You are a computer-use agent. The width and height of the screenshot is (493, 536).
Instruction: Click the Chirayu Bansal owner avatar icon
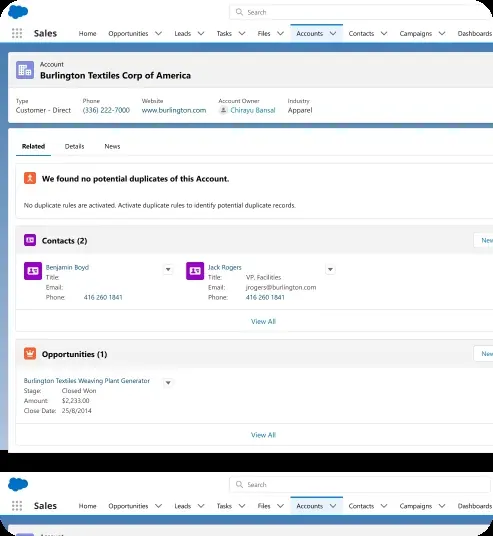tap(223, 110)
